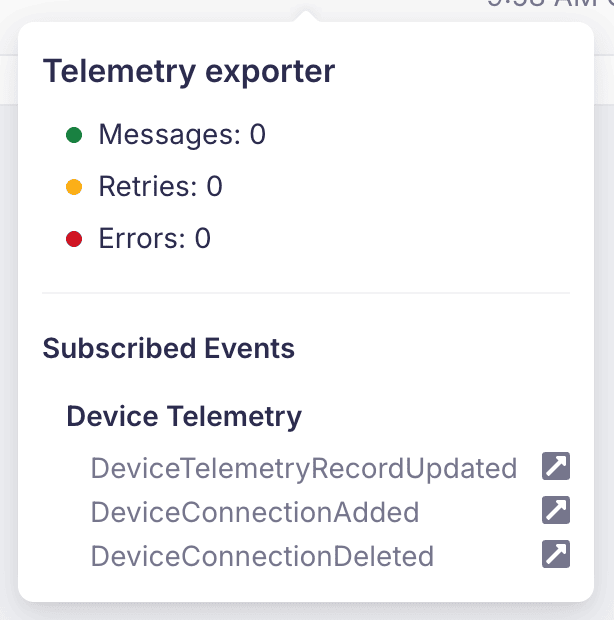The image size is (614, 620).
Task: Select the DeviceConnectionAdded event name
Action: click(255, 512)
